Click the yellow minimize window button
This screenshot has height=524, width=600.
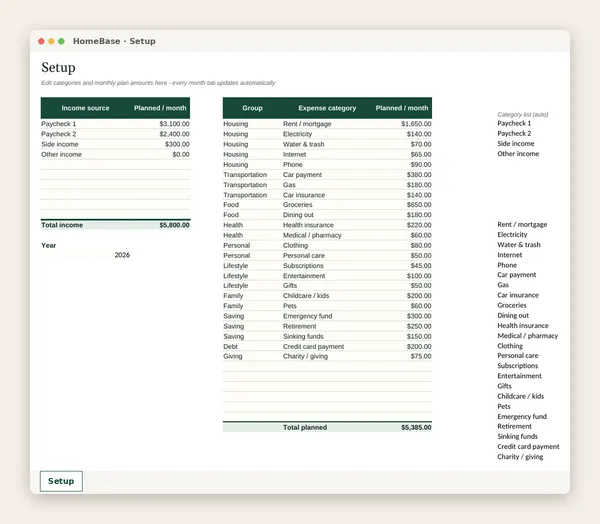tap(51, 41)
